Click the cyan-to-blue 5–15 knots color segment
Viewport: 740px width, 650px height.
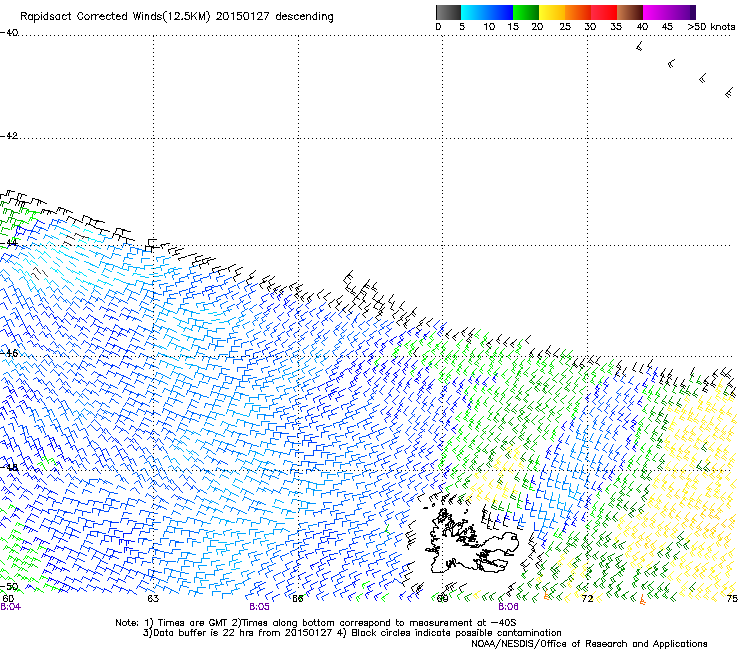point(487,12)
